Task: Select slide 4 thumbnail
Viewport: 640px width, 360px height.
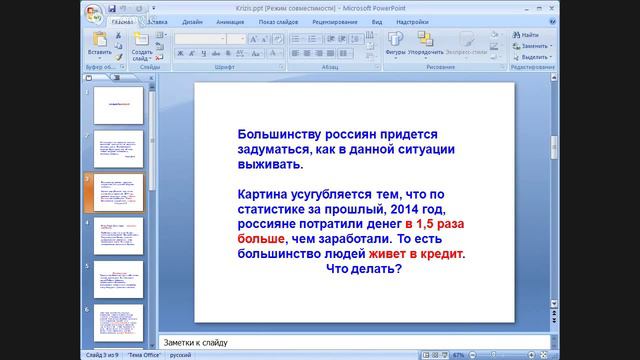Action: (x=118, y=236)
